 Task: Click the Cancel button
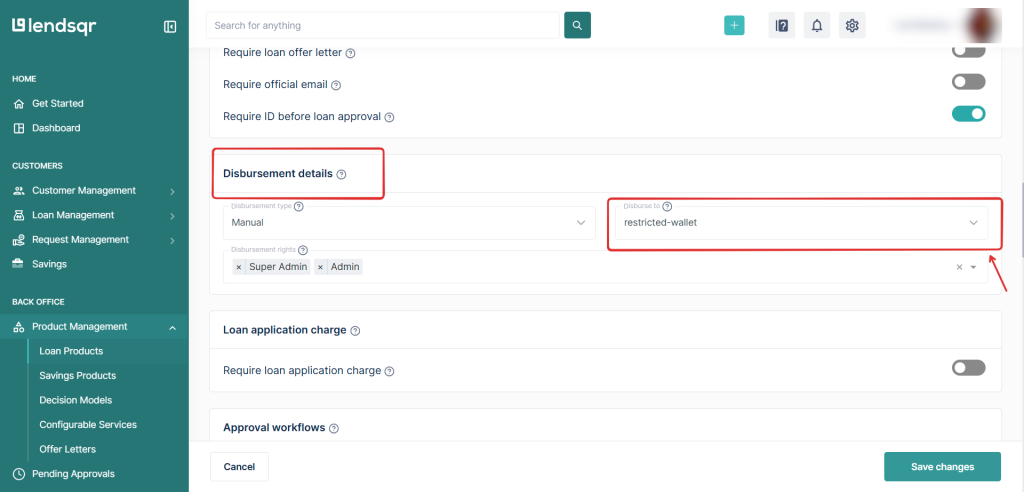tap(239, 467)
